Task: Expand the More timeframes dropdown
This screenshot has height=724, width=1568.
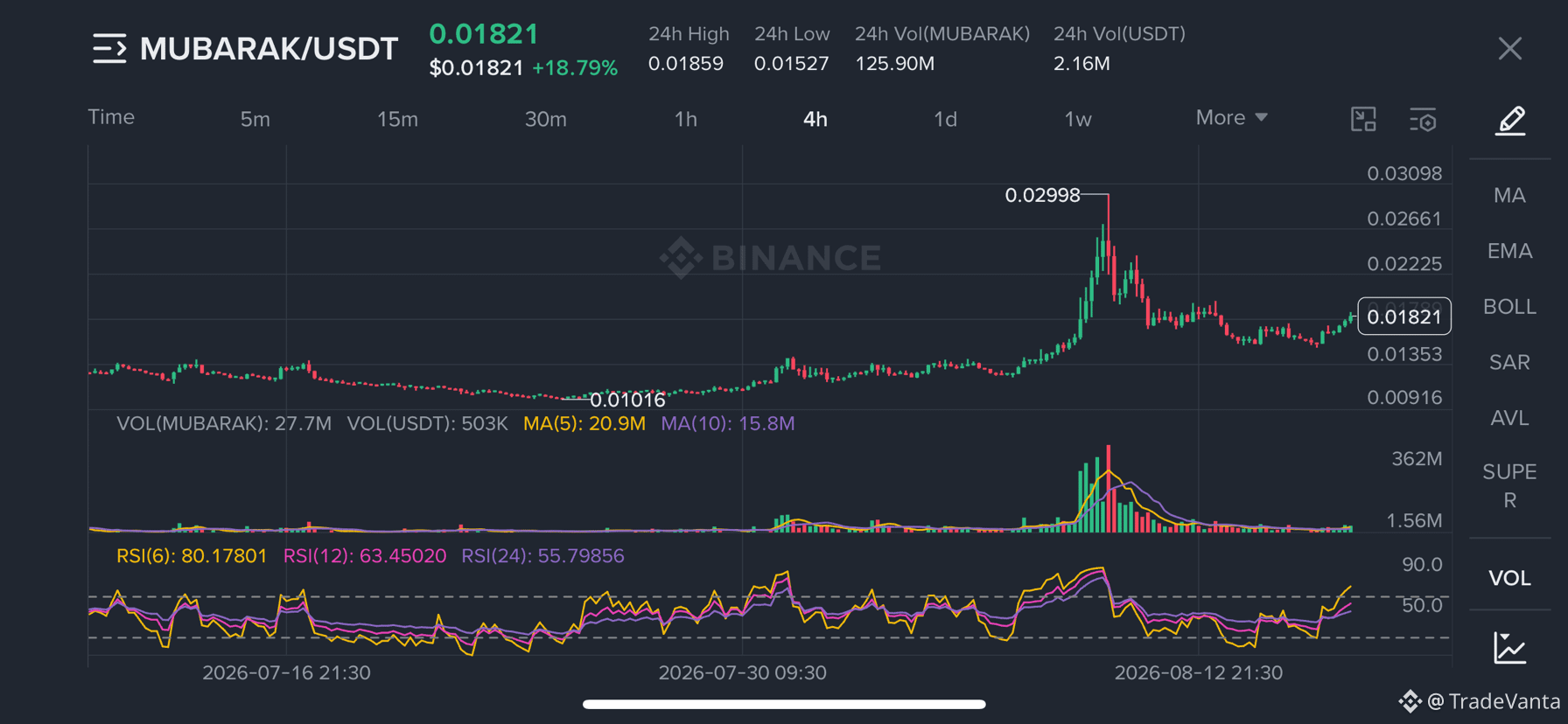Action: (1231, 117)
